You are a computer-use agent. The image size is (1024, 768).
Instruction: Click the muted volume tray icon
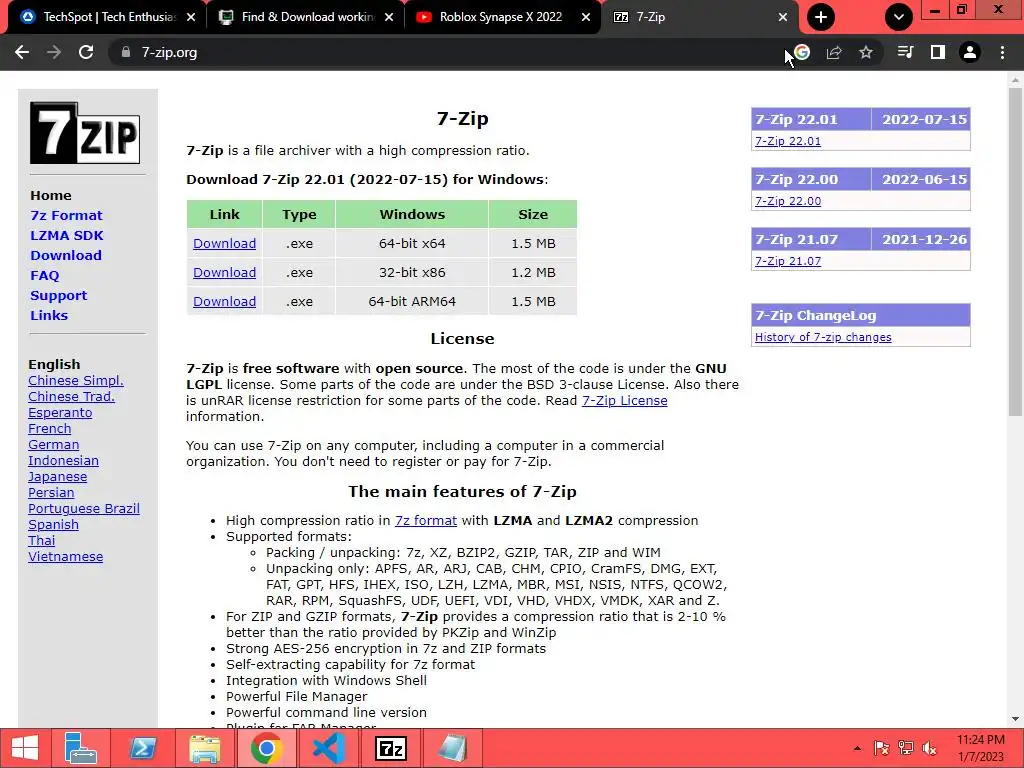coord(929,748)
